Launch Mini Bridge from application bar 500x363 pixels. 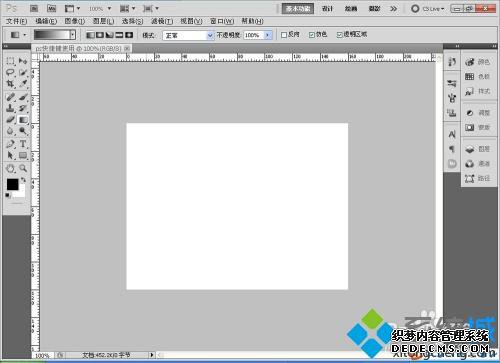pyautogui.click(x=51, y=8)
